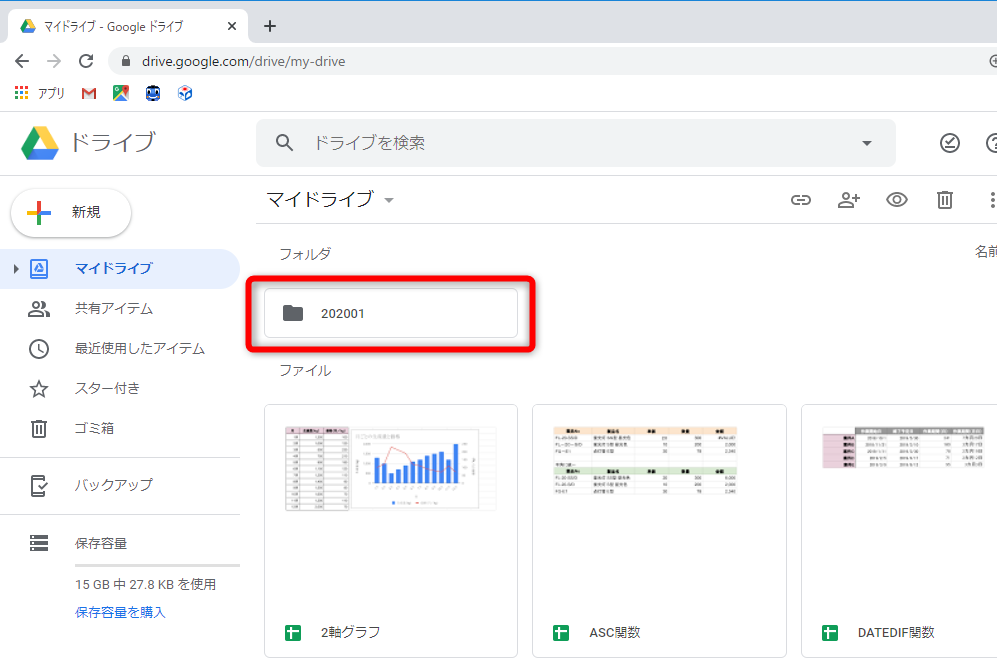Screen dimensions: 997x665
Task: Reload the Drive page
Action: (x=86, y=60)
